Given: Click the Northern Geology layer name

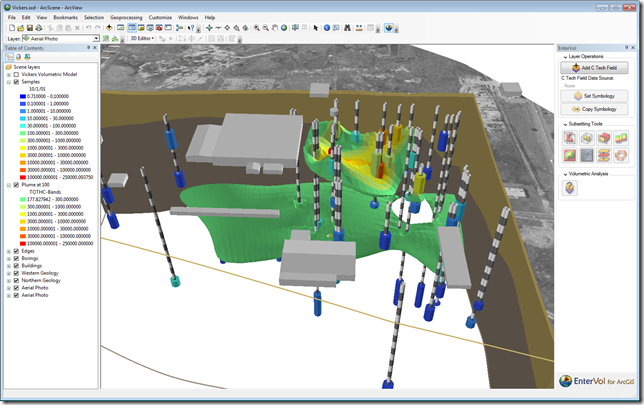Looking at the screenshot, I should (41, 281).
